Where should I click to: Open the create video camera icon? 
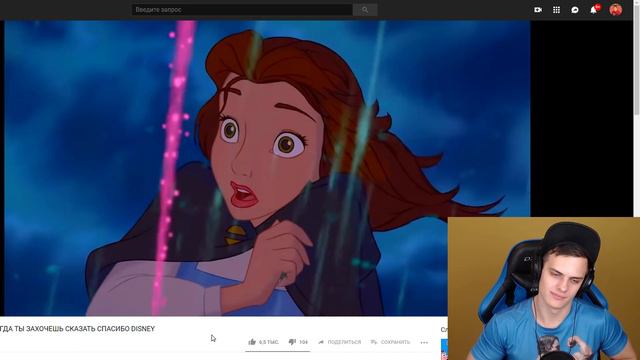click(x=538, y=10)
